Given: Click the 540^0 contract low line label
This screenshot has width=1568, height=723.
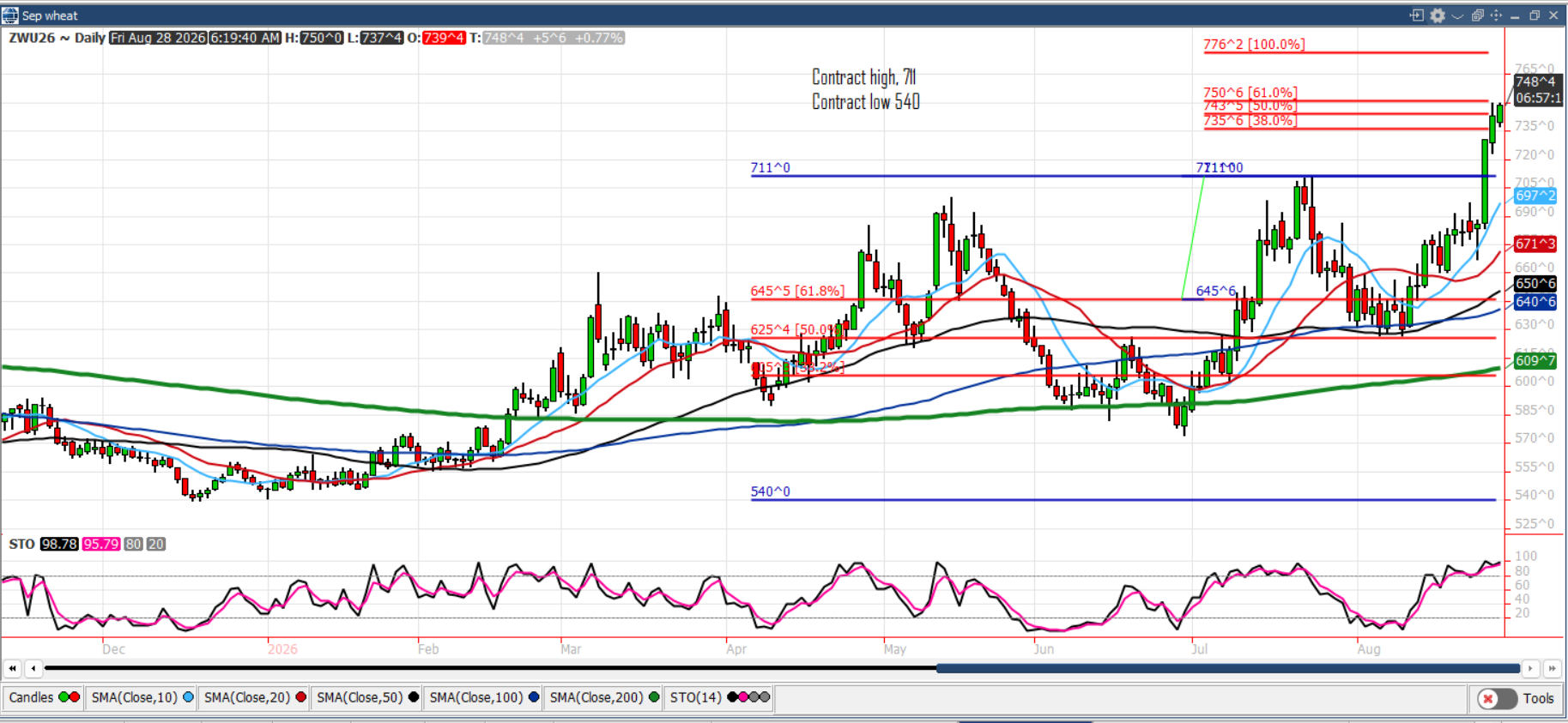Looking at the screenshot, I should (x=771, y=491).
